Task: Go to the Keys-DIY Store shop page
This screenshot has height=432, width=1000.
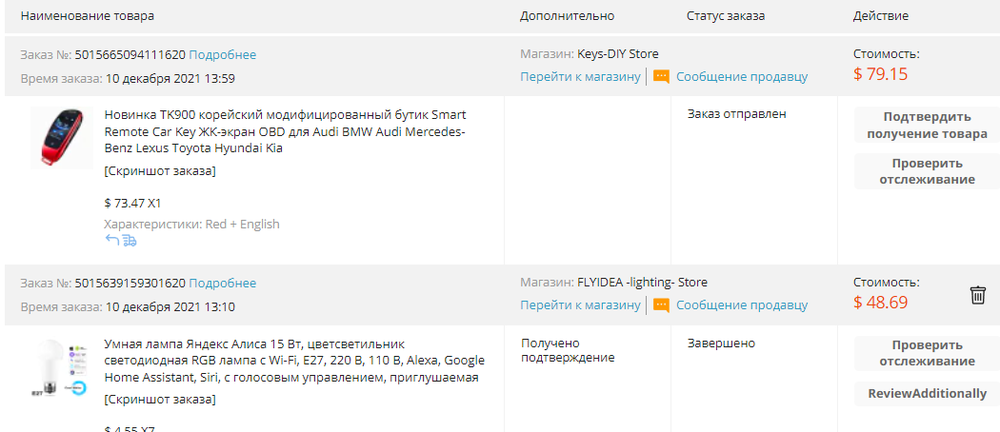Action: click(x=580, y=77)
